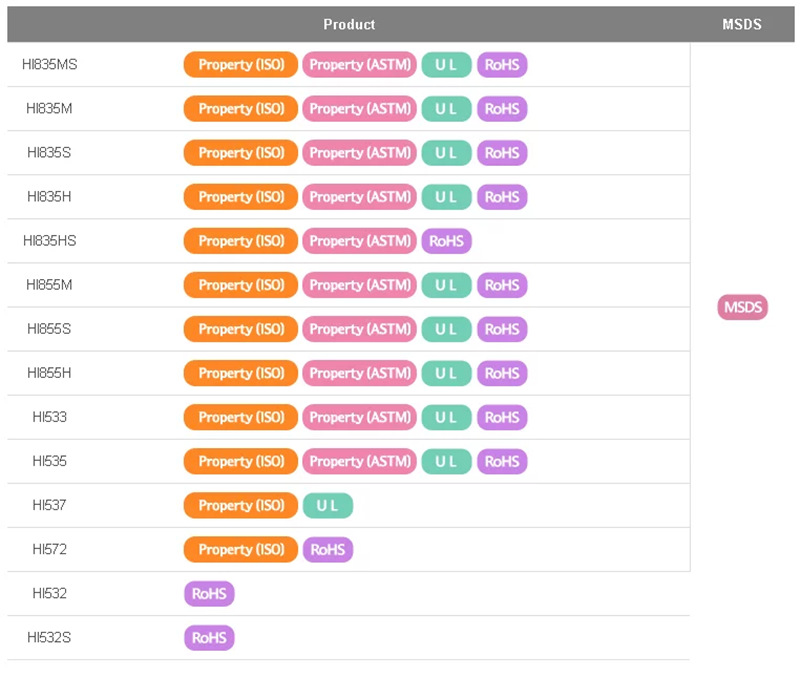Open RoHS document for HI533

click(x=502, y=417)
